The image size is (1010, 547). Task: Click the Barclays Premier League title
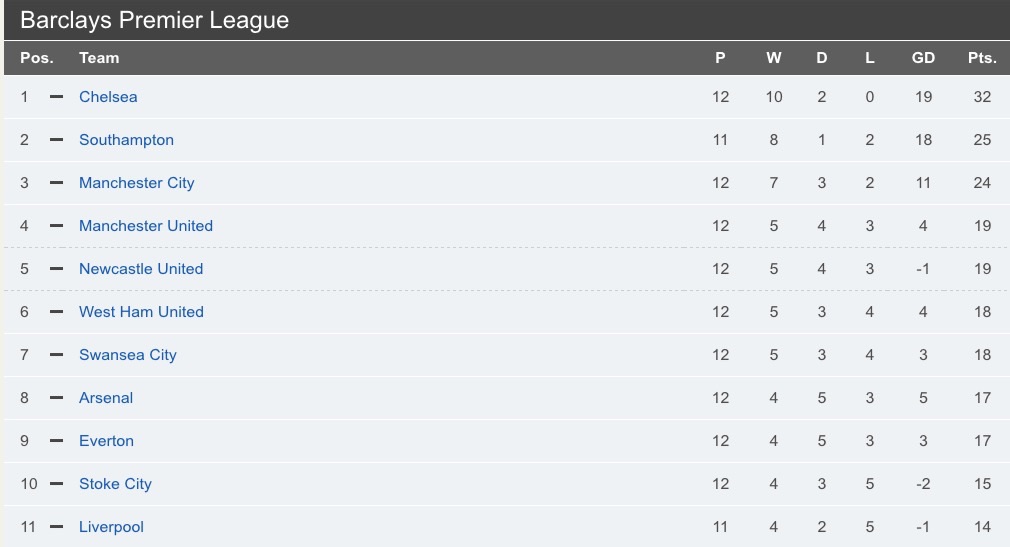point(154,20)
